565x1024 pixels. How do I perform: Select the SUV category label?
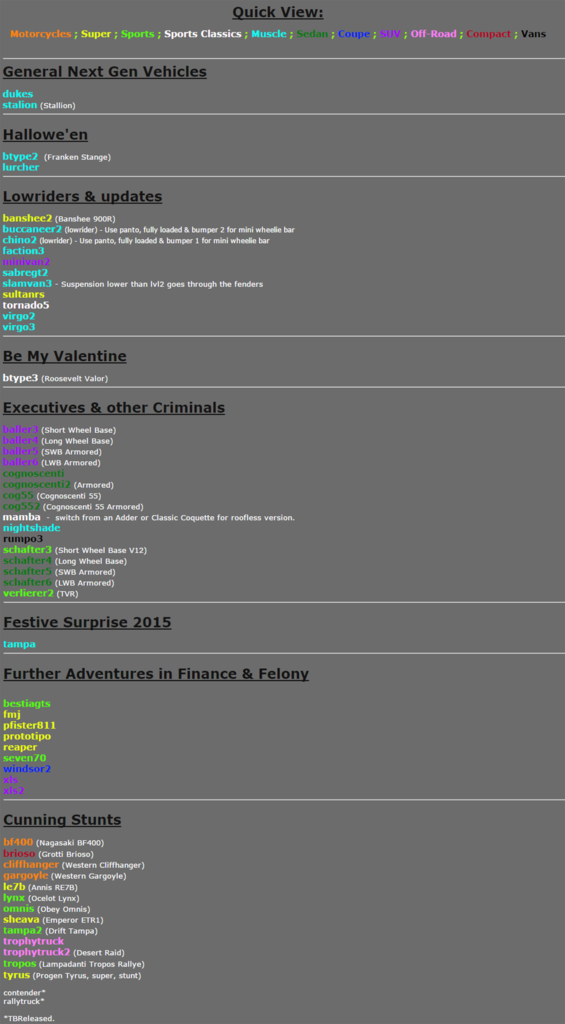tap(390, 34)
